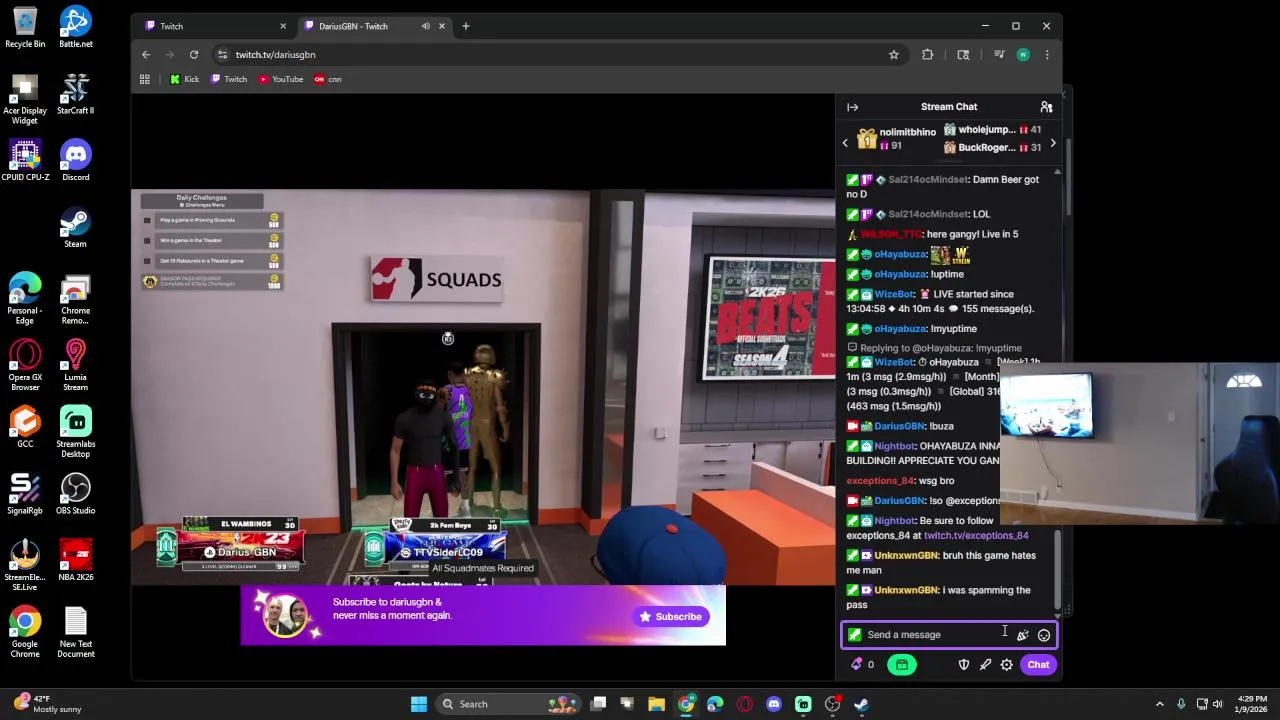
Task: Open the clock showing 4:29 PM
Action: [x=1252, y=704]
